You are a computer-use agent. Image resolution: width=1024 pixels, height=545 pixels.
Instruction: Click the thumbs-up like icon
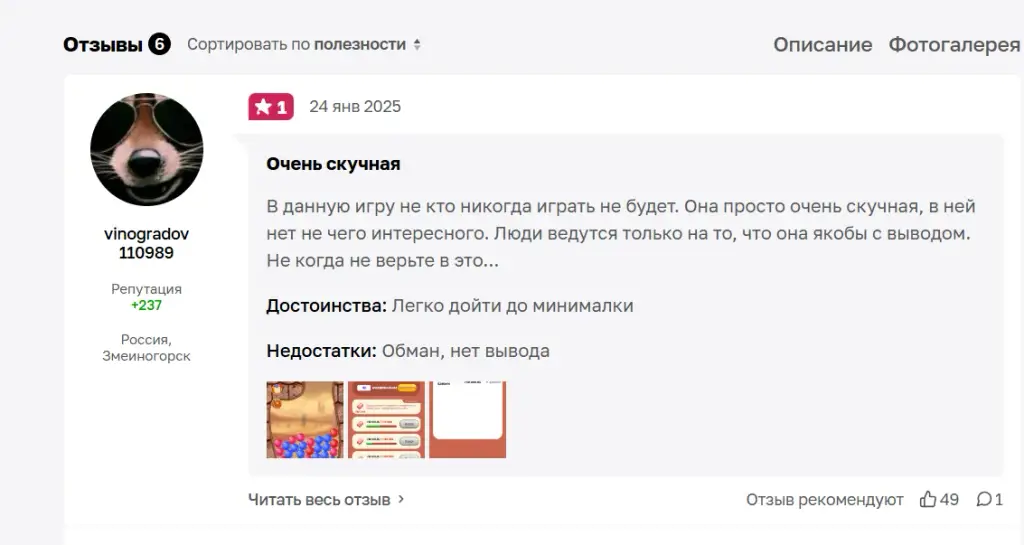pyautogui.click(x=928, y=499)
